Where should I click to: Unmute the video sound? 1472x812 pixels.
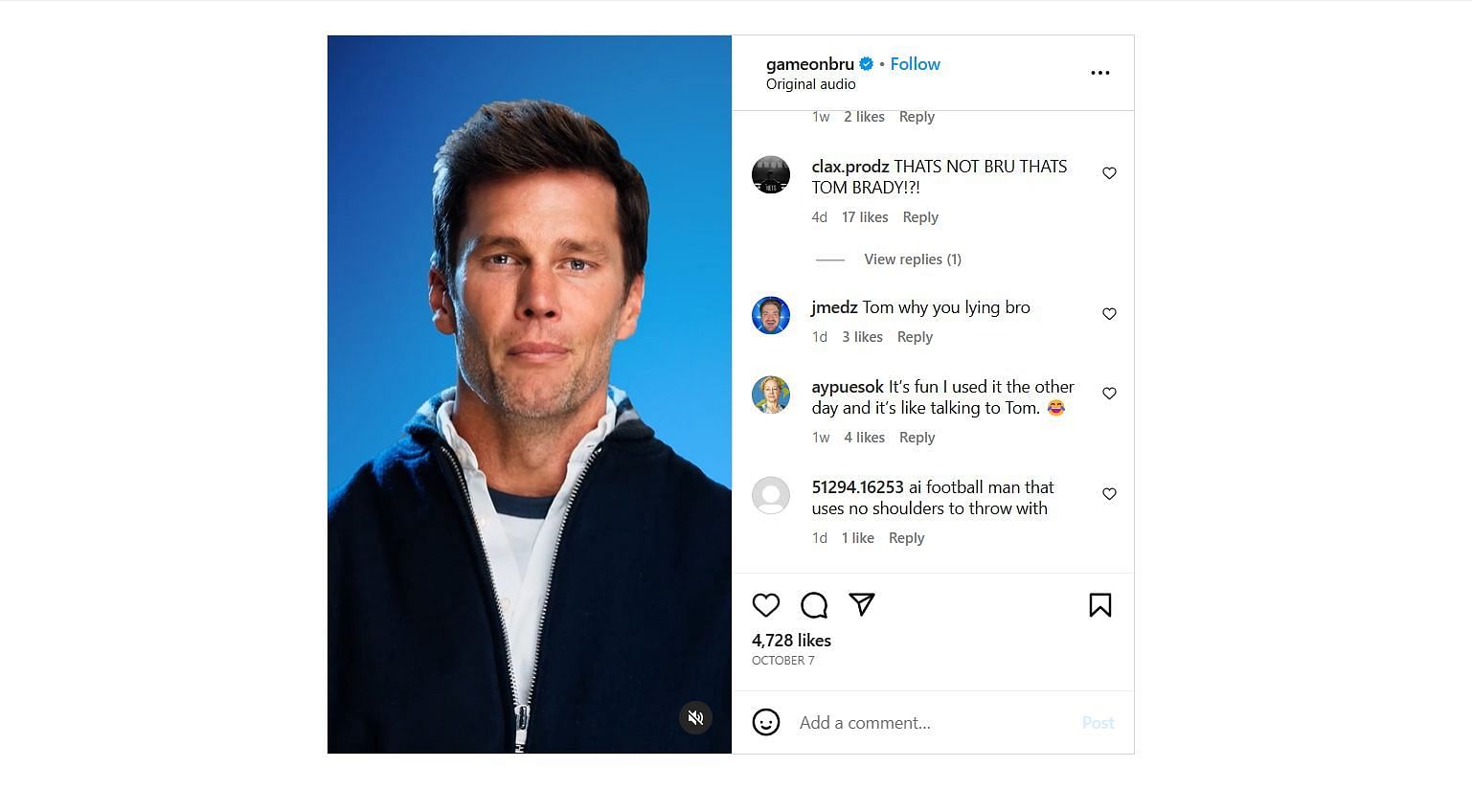696,717
